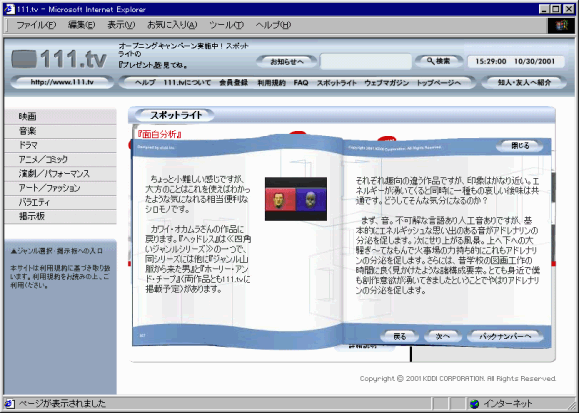Screen dimensions: 579x413
Task: Select the 掲示板 category
Action: tap(61, 216)
